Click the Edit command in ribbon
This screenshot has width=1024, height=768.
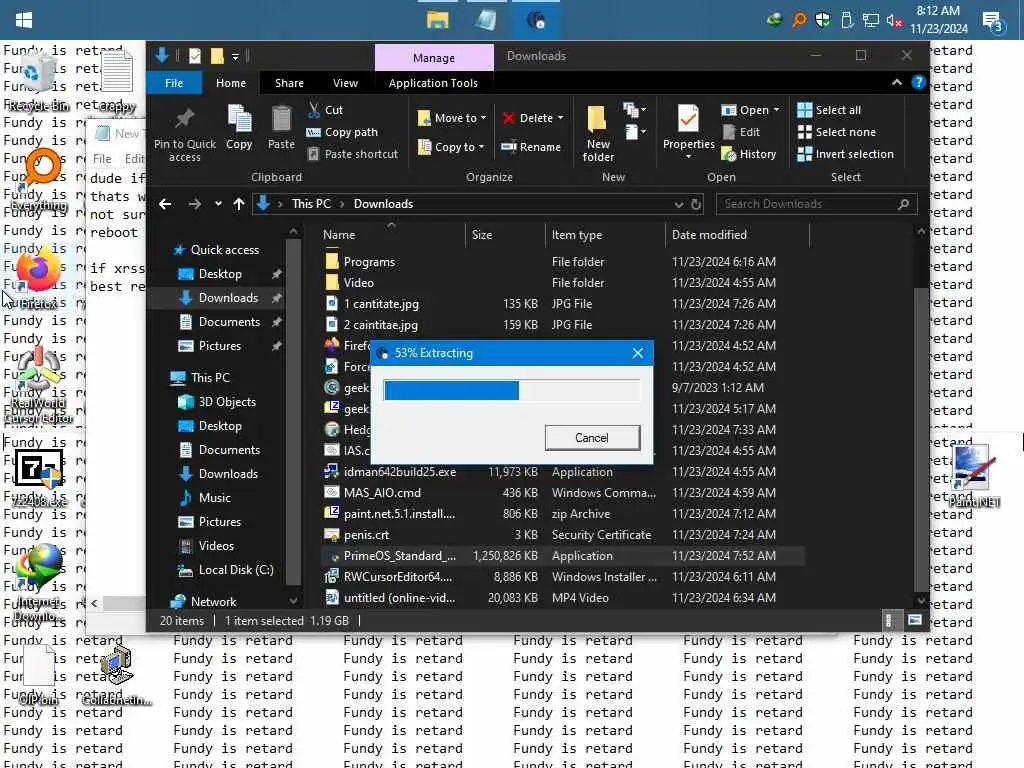coord(741,132)
